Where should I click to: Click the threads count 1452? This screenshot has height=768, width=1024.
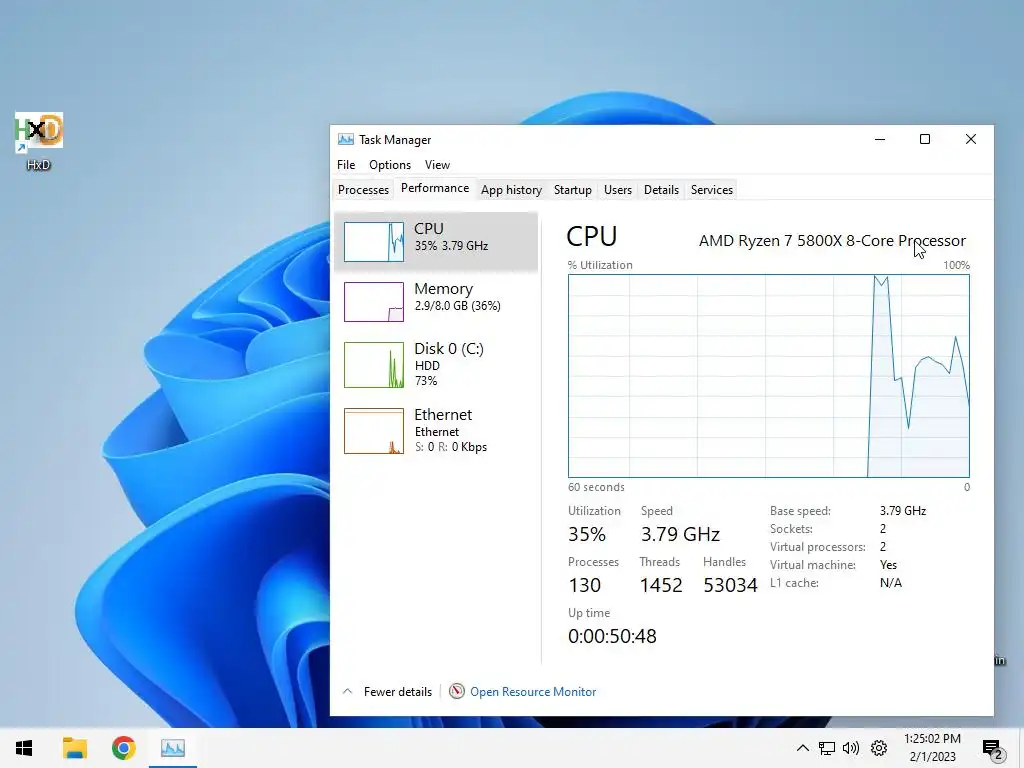pyautogui.click(x=661, y=585)
